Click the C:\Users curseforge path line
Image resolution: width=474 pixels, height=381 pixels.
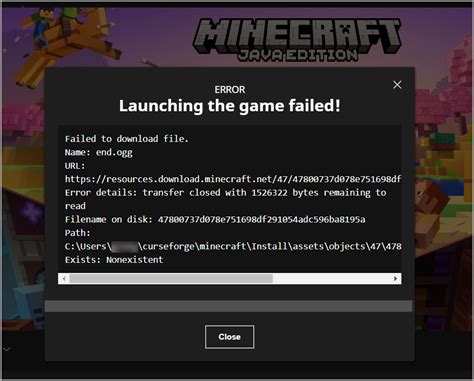click(233, 246)
